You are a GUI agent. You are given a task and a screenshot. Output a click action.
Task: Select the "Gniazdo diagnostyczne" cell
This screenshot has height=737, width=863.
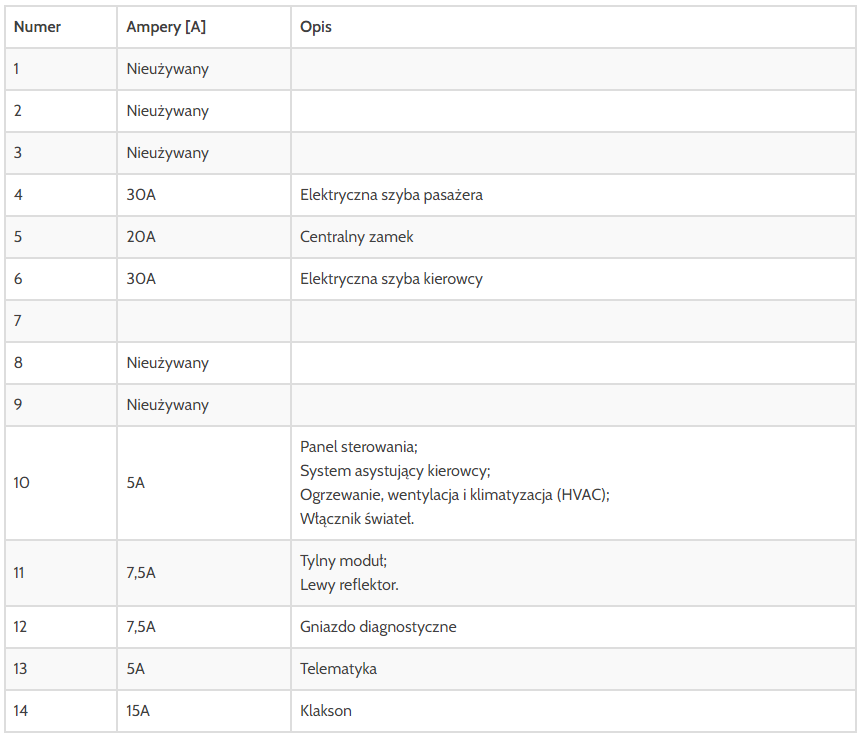573,627
